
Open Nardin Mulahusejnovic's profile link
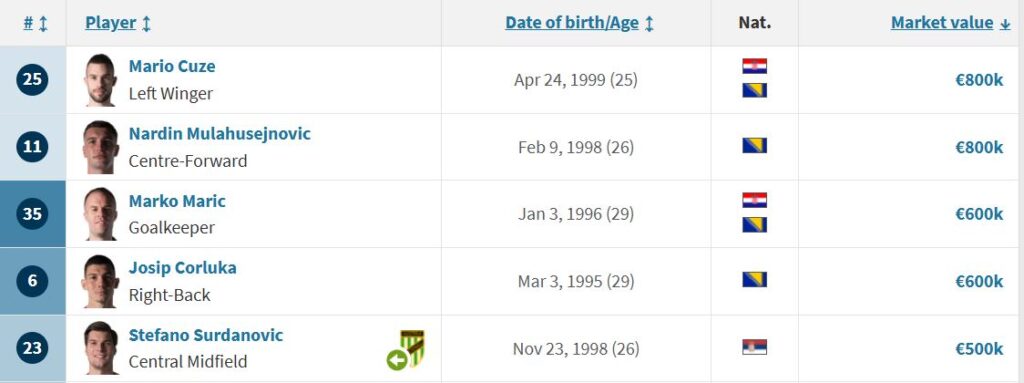pos(219,134)
